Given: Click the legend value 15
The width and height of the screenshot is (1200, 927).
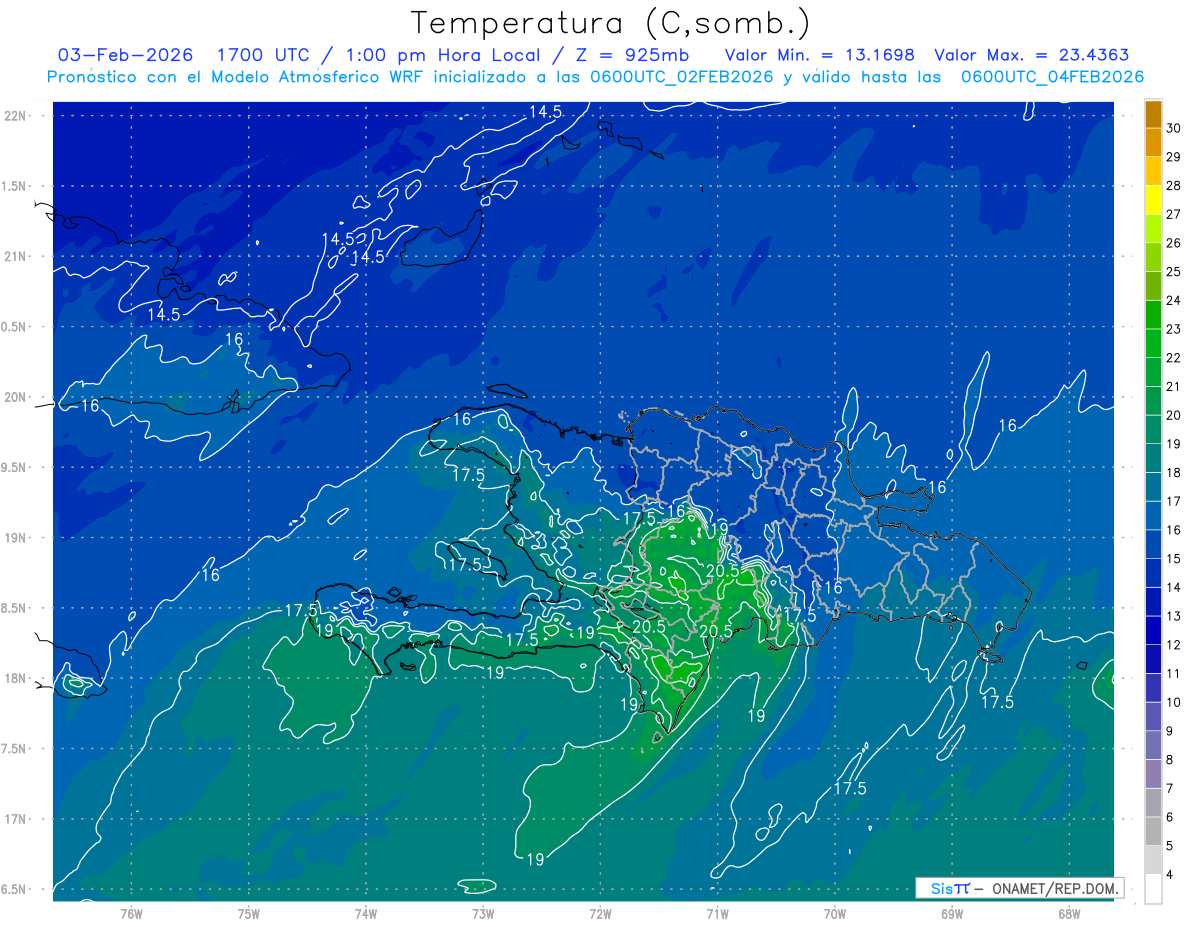Looking at the screenshot, I should [1174, 558].
